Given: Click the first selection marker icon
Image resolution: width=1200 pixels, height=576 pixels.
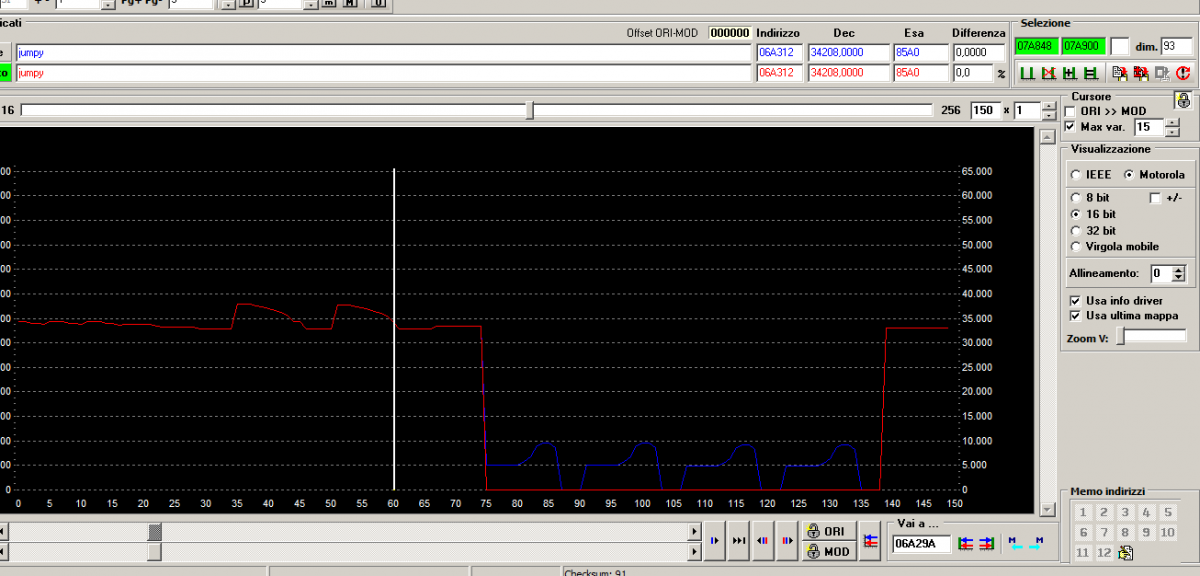Looking at the screenshot, I should (x=1026, y=73).
